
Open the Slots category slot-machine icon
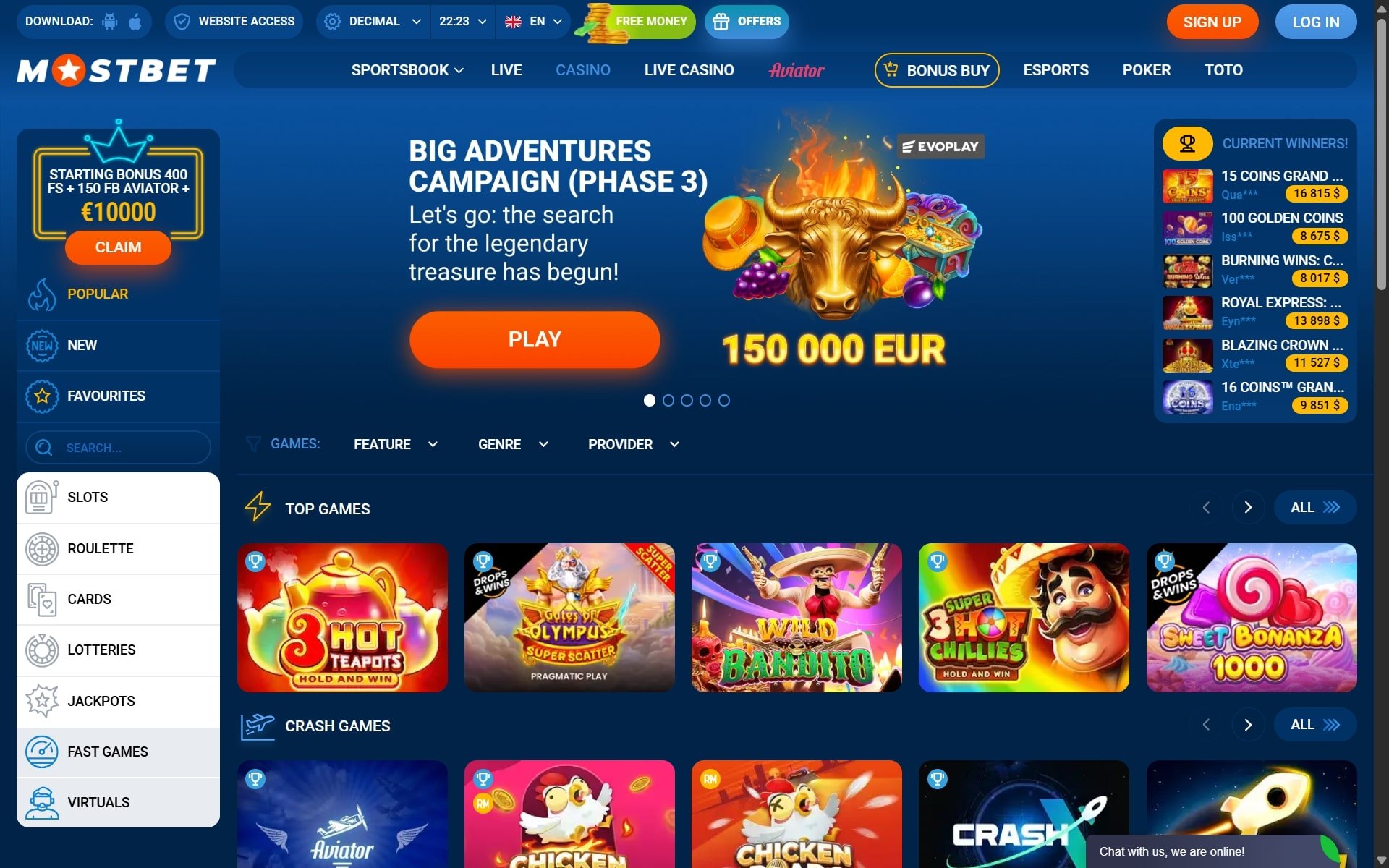(x=42, y=498)
